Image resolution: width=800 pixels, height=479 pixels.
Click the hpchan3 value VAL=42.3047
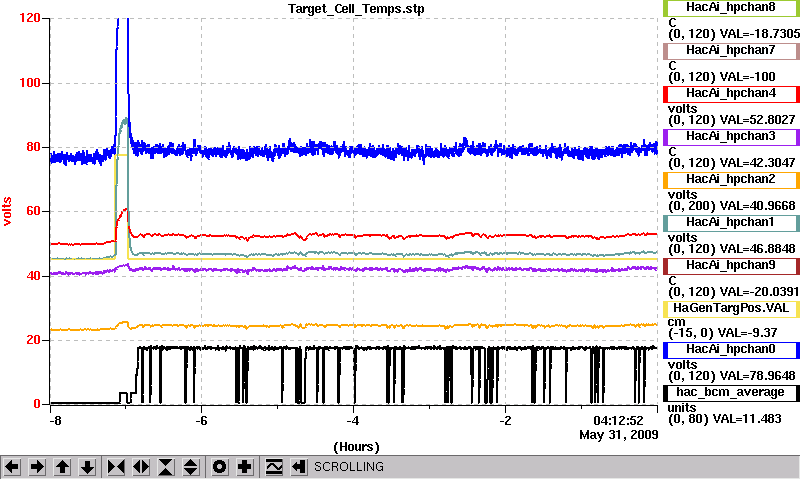click(757, 163)
